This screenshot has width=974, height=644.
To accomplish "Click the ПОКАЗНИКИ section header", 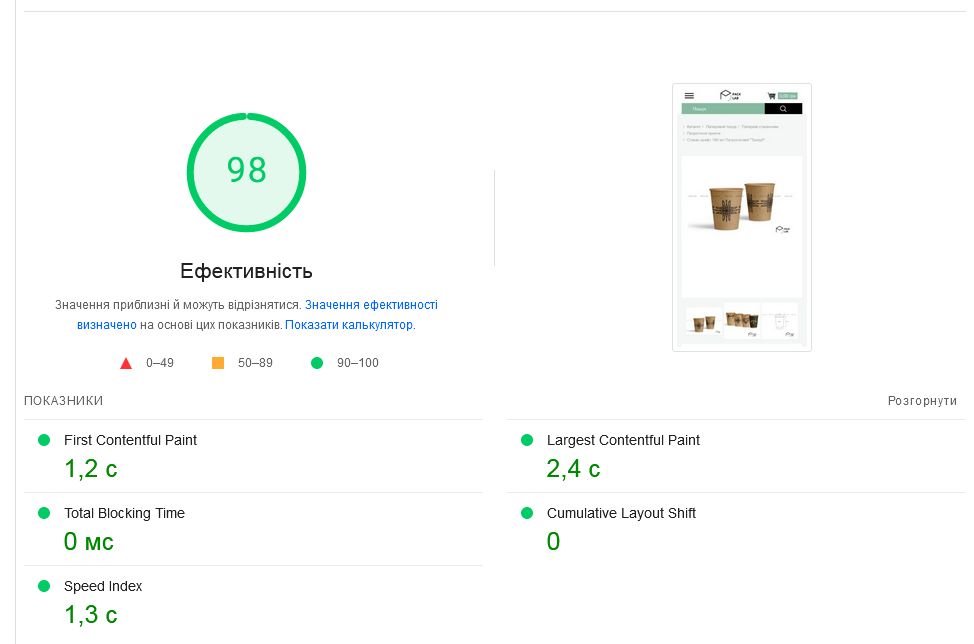I will pyautogui.click(x=63, y=401).
